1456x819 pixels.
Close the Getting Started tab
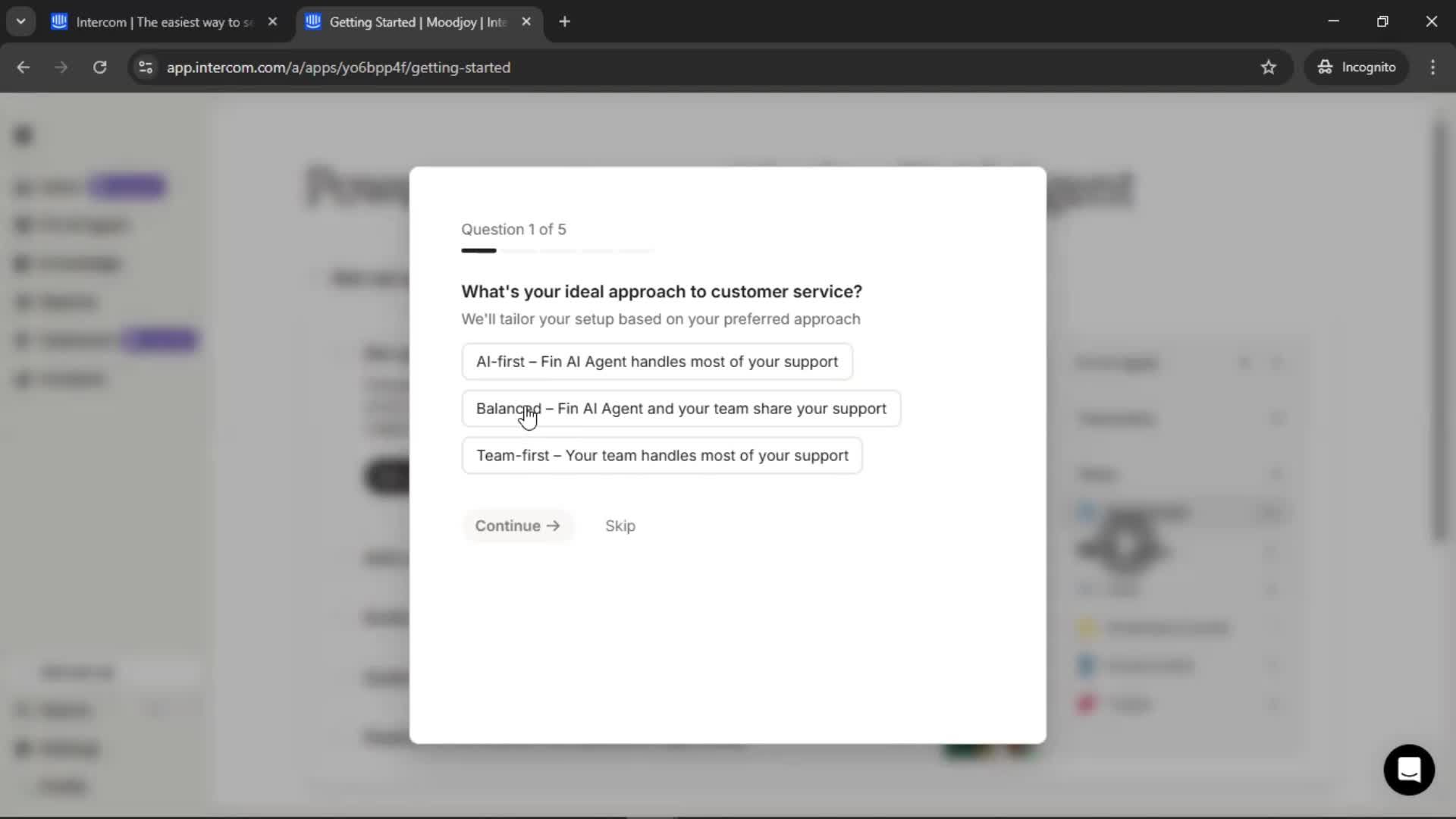(526, 22)
